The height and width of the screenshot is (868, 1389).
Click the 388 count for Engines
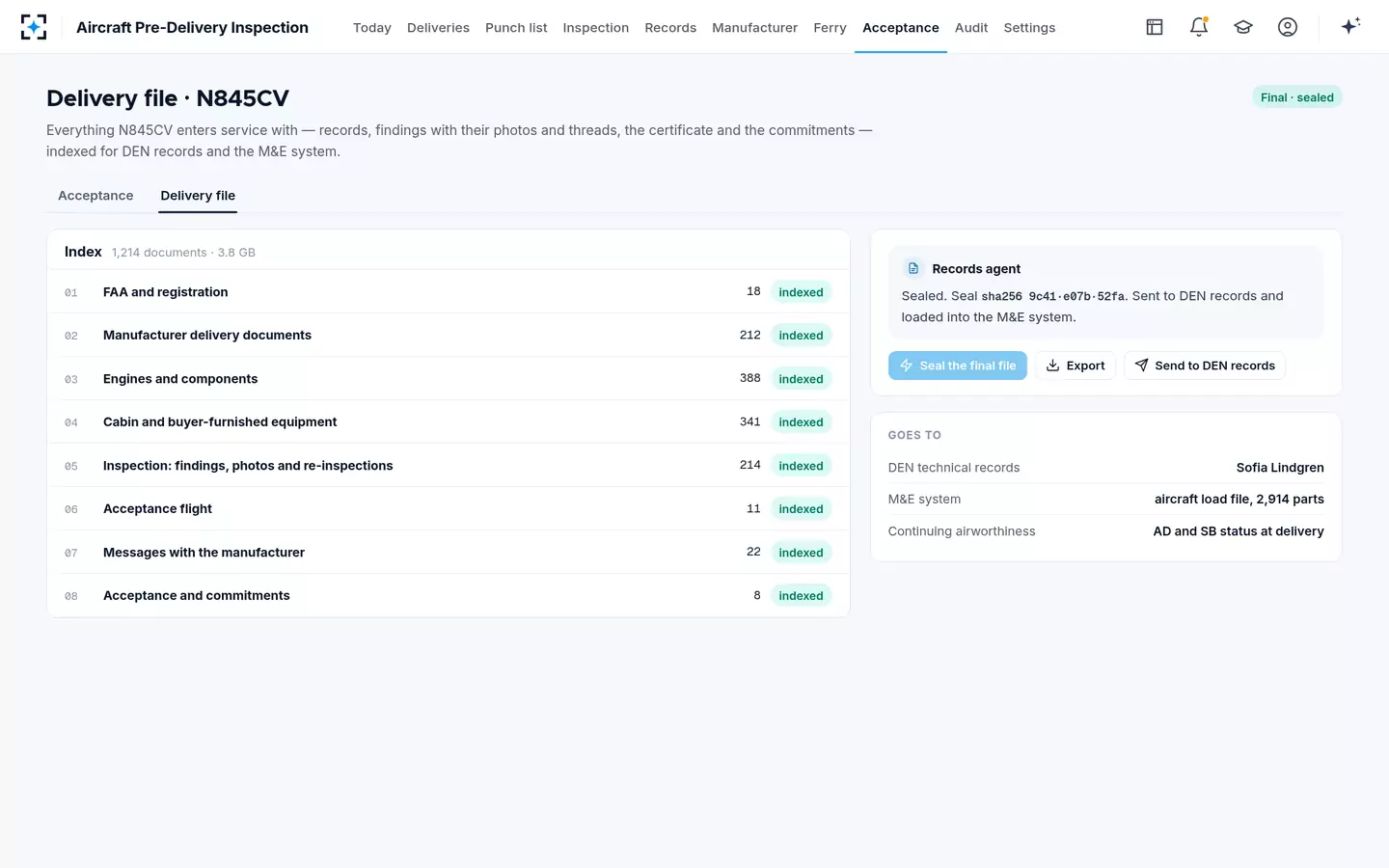pyautogui.click(x=750, y=378)
